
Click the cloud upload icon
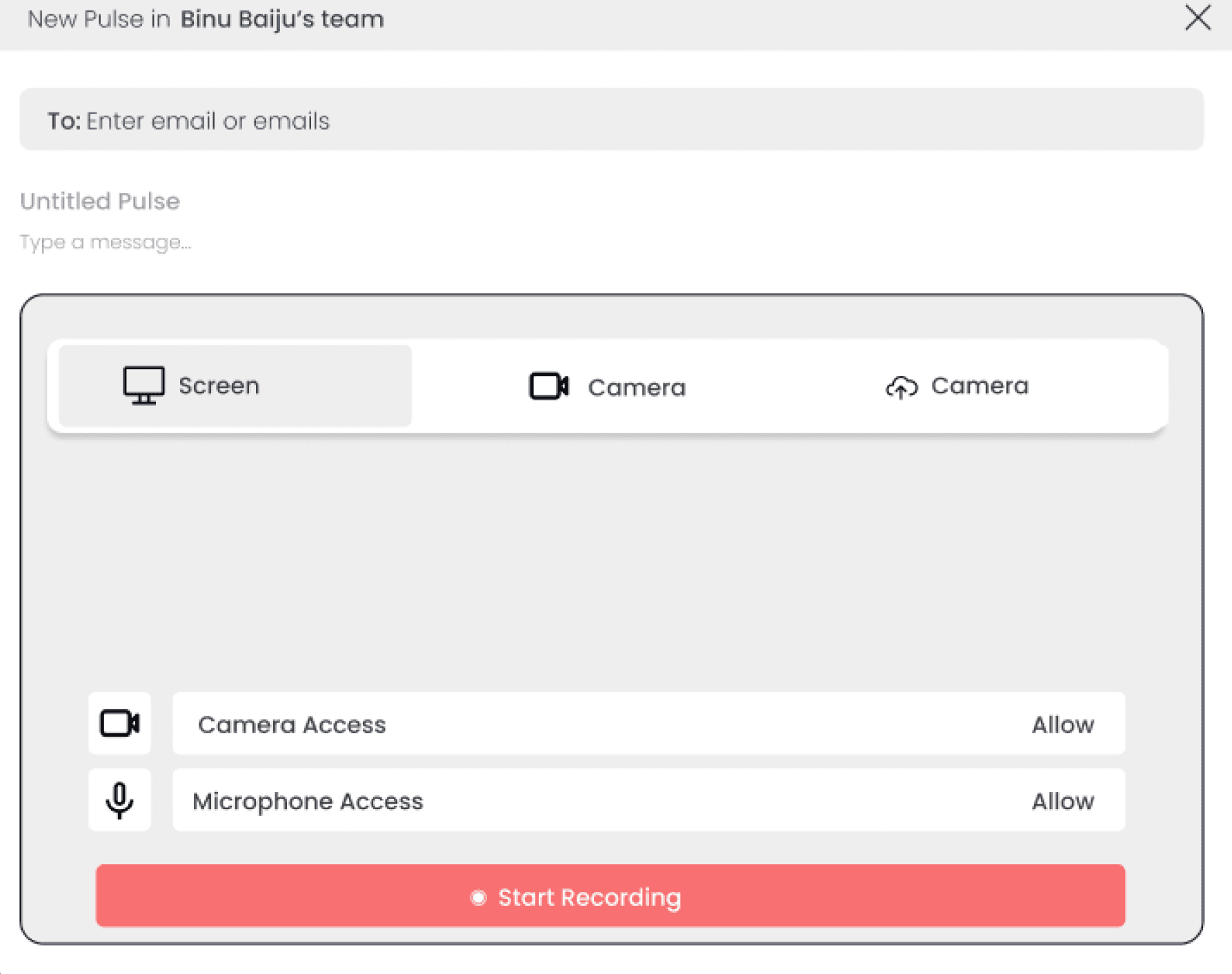point(901,387)
